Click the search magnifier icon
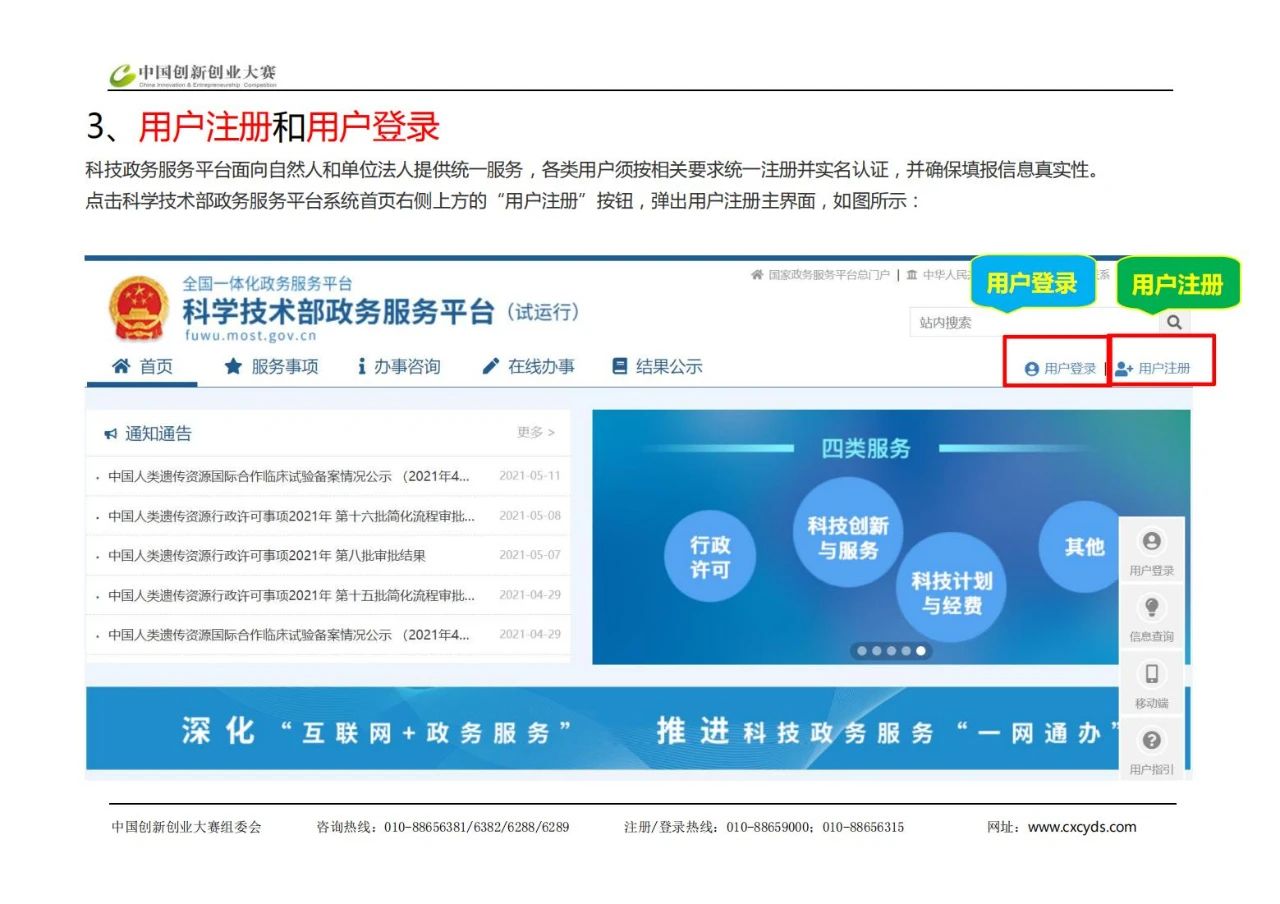1280x904 pixels. click(x=1174, y=322)
